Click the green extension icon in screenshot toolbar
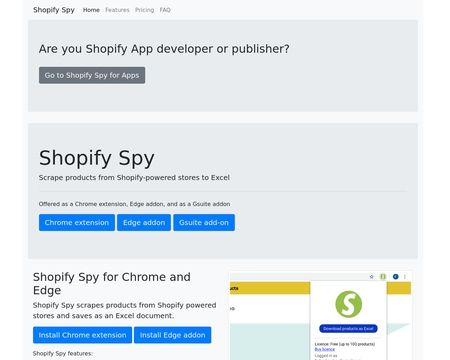The height and width of the screenshot is (360, 450). click(383, 277)
